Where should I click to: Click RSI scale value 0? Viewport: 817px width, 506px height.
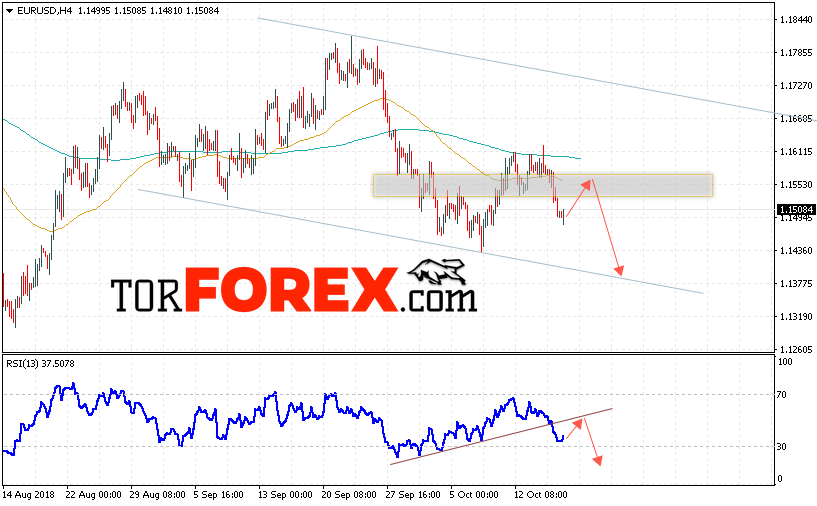779,478
